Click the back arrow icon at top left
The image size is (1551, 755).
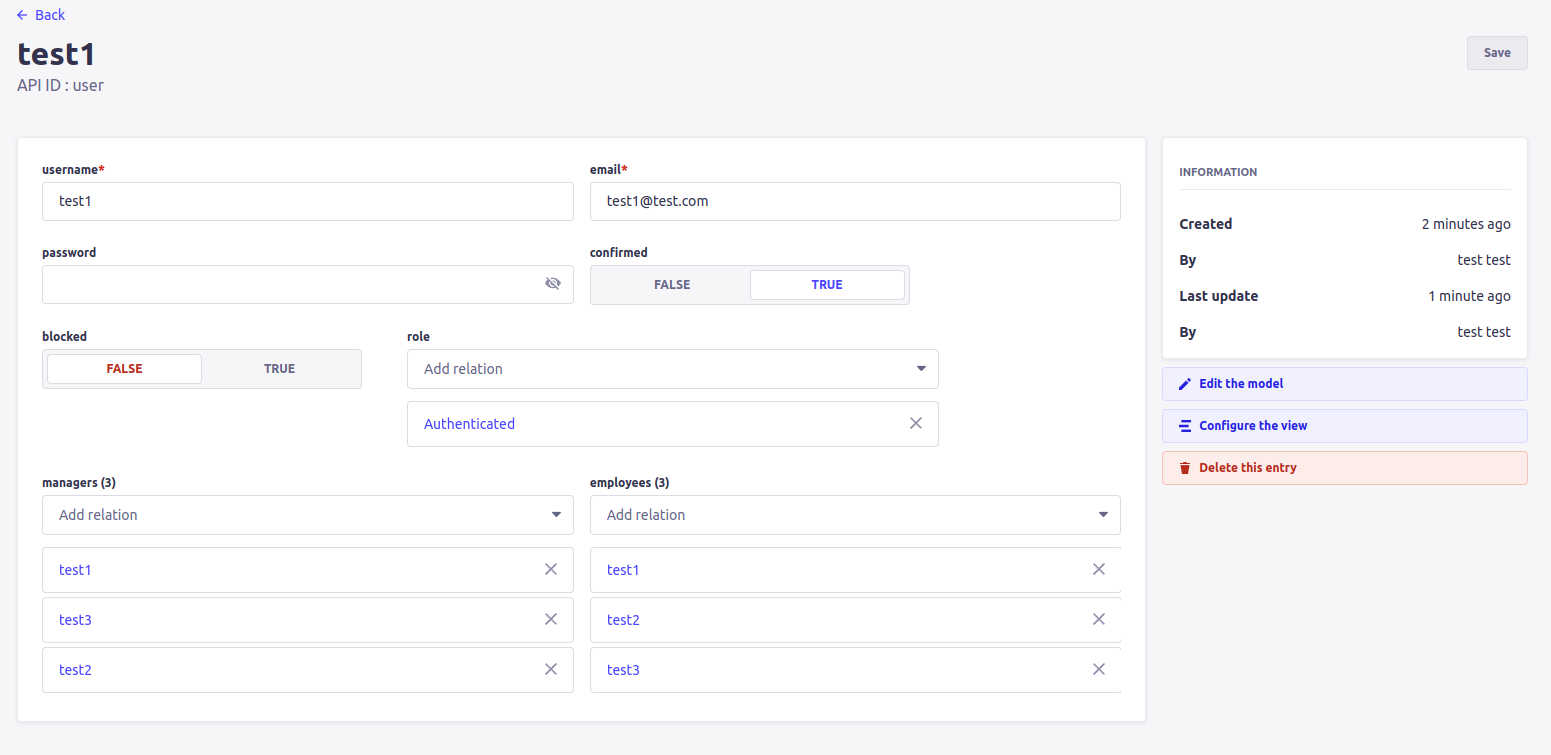(x=23, y=15)
